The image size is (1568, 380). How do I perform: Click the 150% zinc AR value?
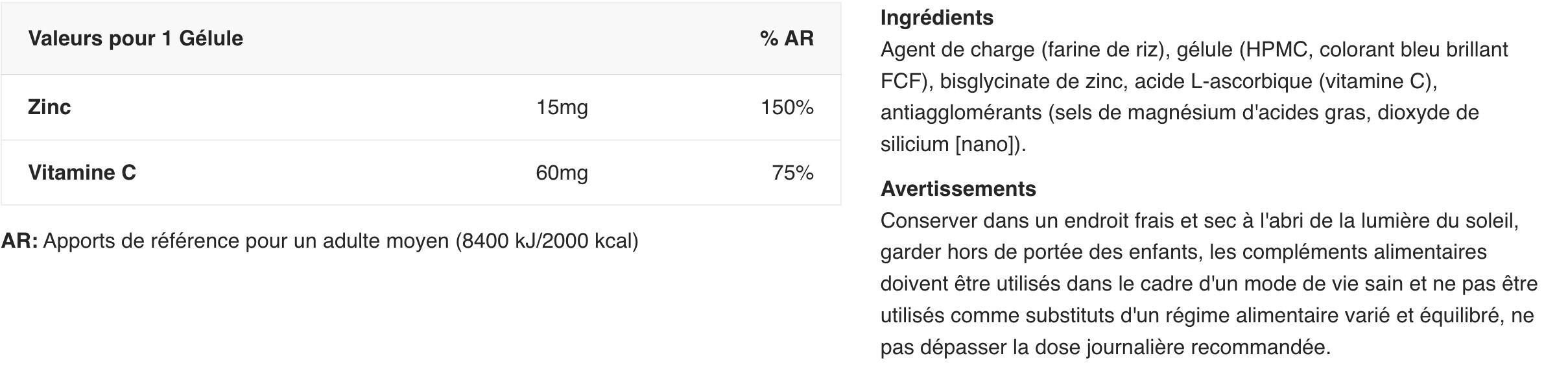pos(787,108)
